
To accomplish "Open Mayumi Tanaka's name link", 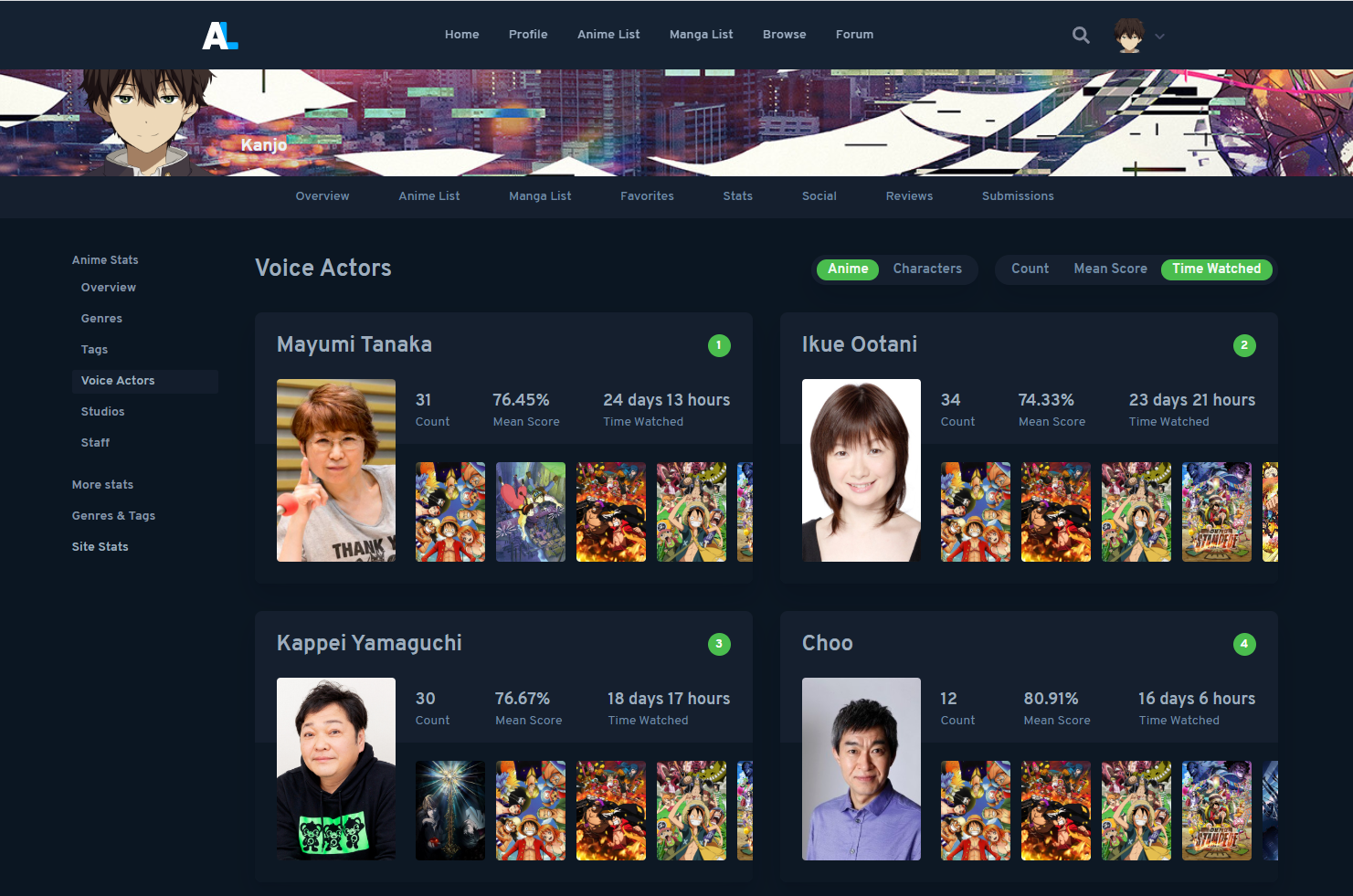I will 354,344.
